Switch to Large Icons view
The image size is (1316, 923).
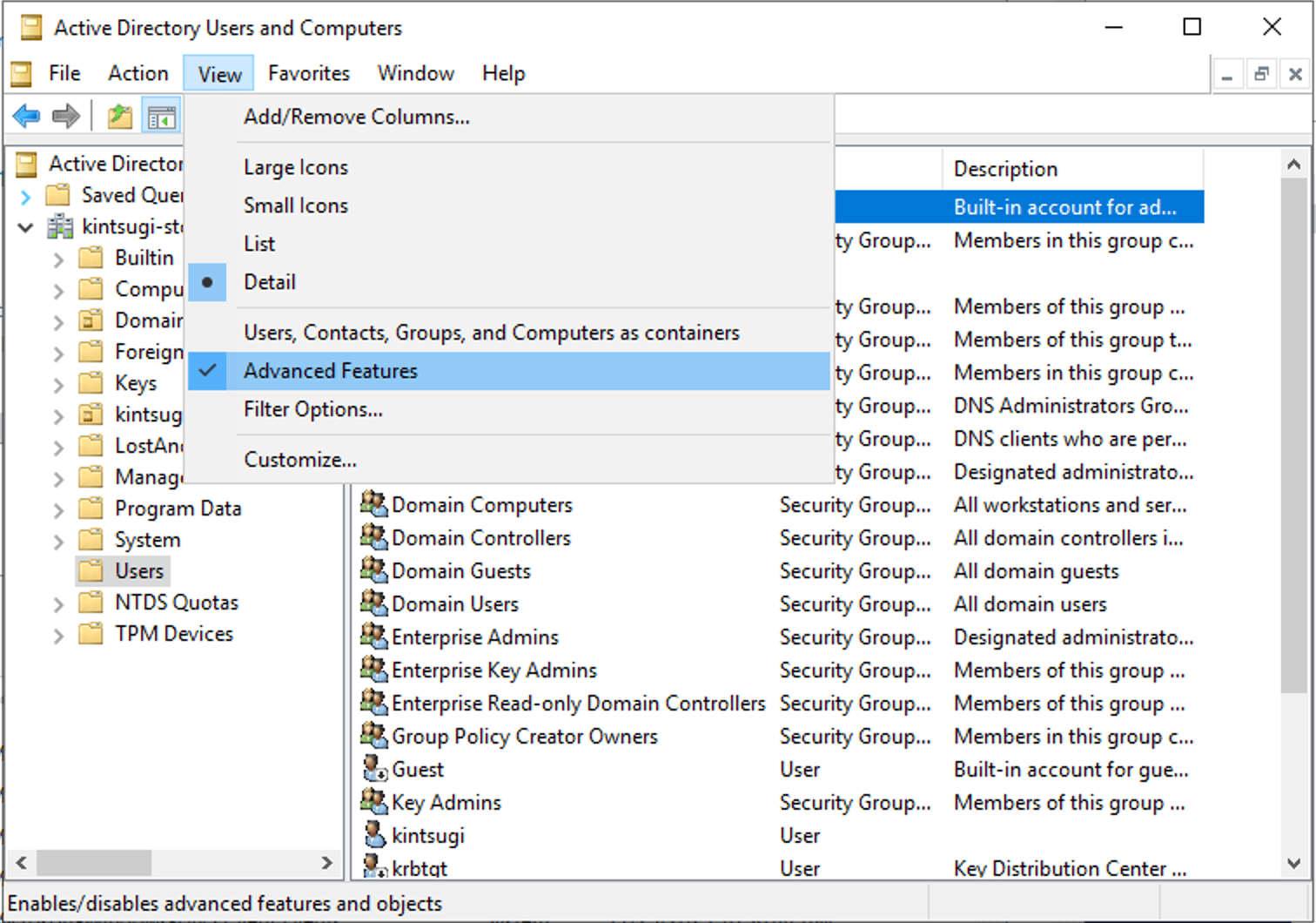coord(509,167)
